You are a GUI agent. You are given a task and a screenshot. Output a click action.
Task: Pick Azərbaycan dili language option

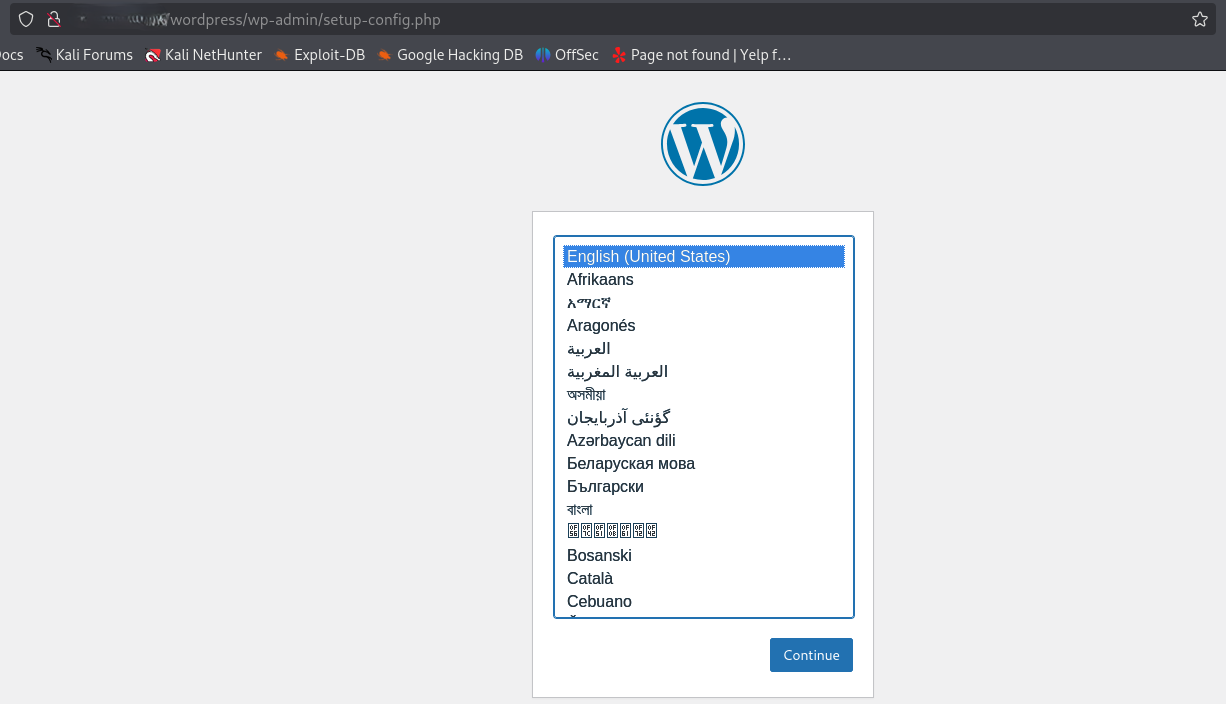pos(621,441)
